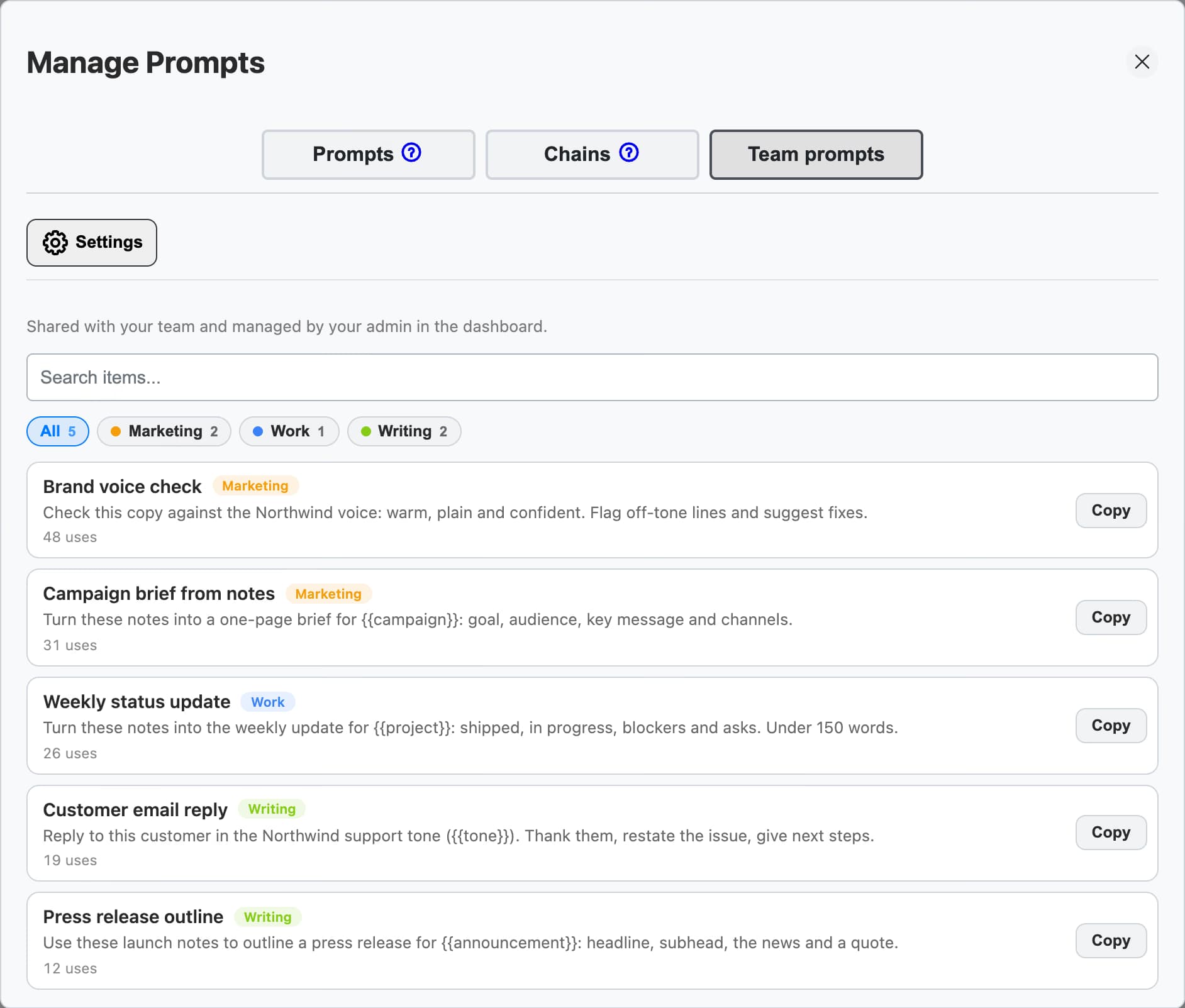This screenshot has width=1185, height=1008.
Task: Click the Weekly status update title
Action: point(136,702)
